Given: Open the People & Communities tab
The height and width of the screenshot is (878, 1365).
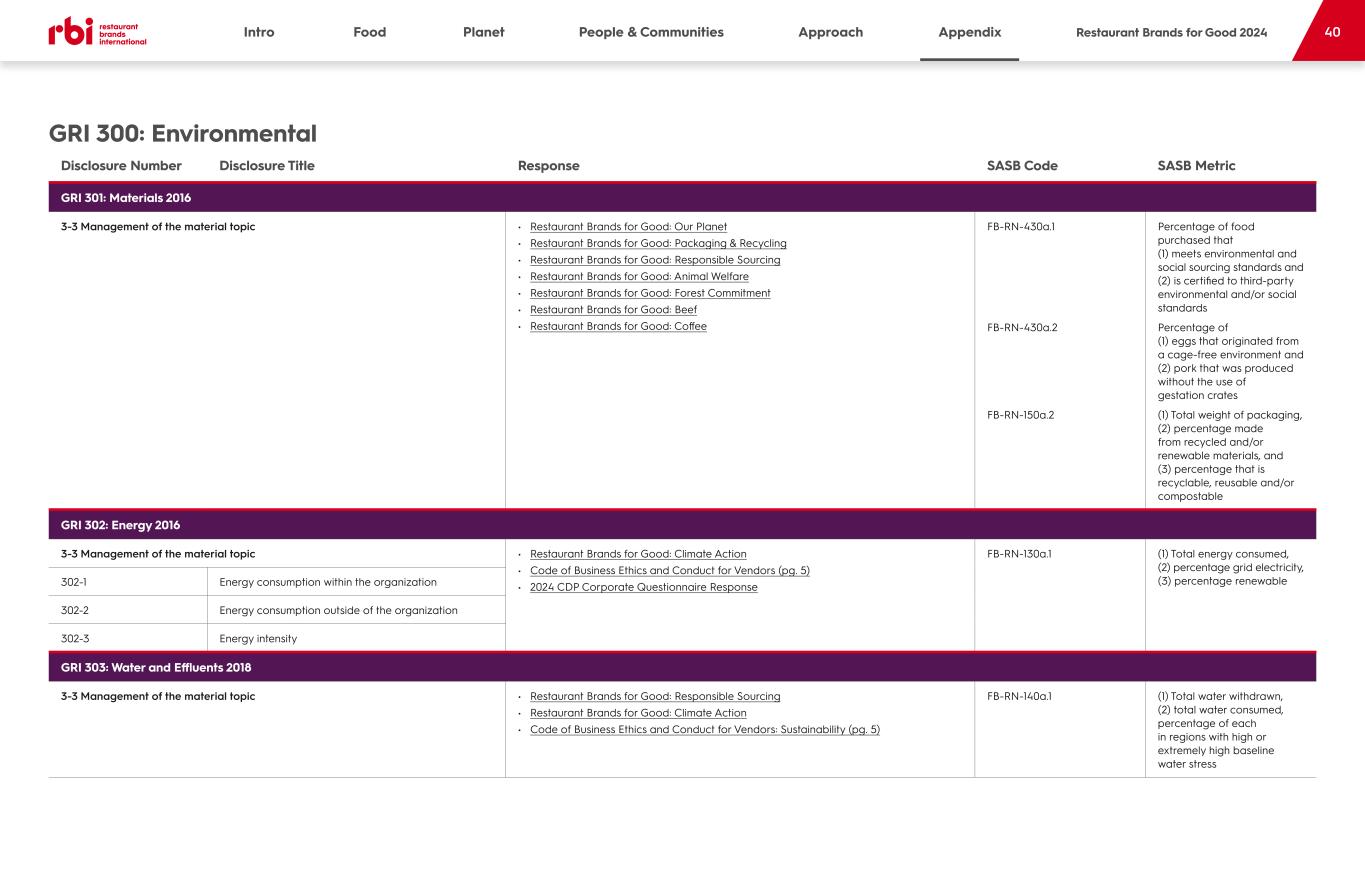Looking at the screenshot, I should [651, 32].
